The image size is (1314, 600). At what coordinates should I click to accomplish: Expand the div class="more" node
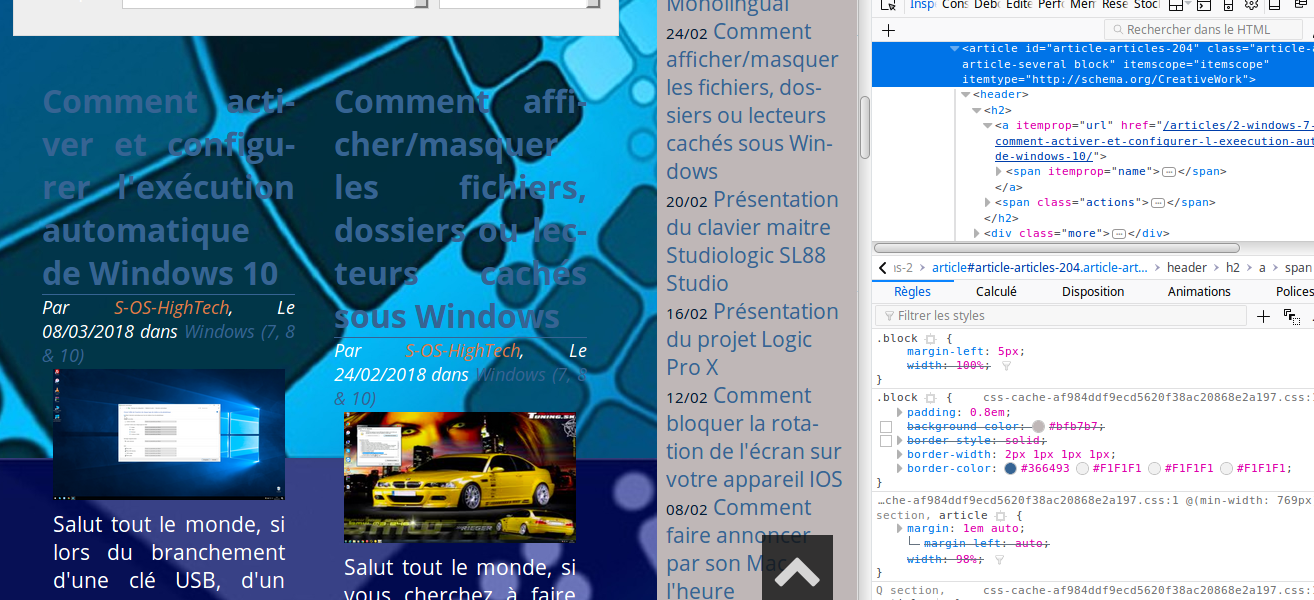click(977, 233)
